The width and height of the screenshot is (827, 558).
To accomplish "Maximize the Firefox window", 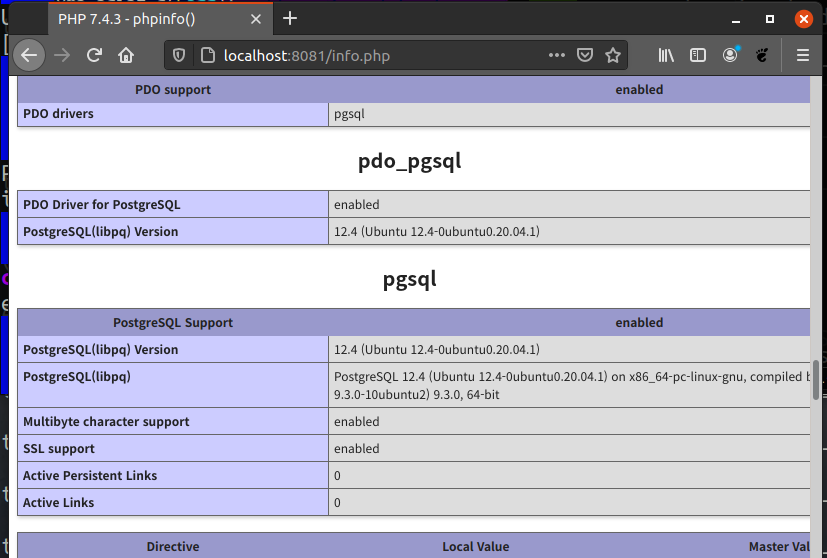I will [770, 19].
